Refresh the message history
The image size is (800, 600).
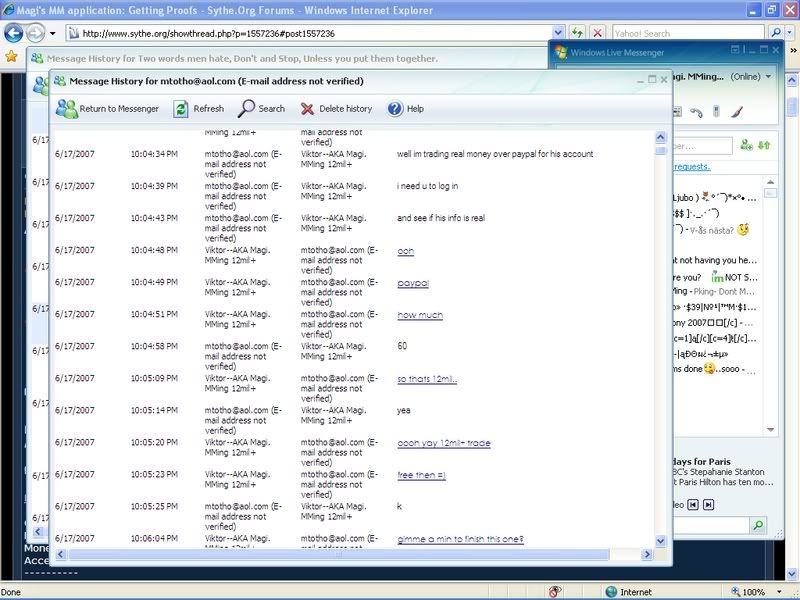pos(198,109)
